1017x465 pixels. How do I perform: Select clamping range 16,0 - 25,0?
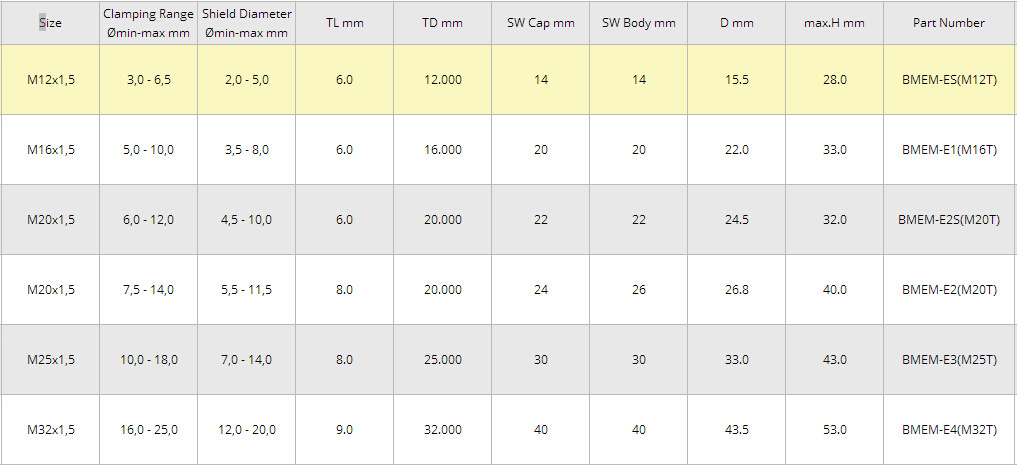click(x=149, y=430)
